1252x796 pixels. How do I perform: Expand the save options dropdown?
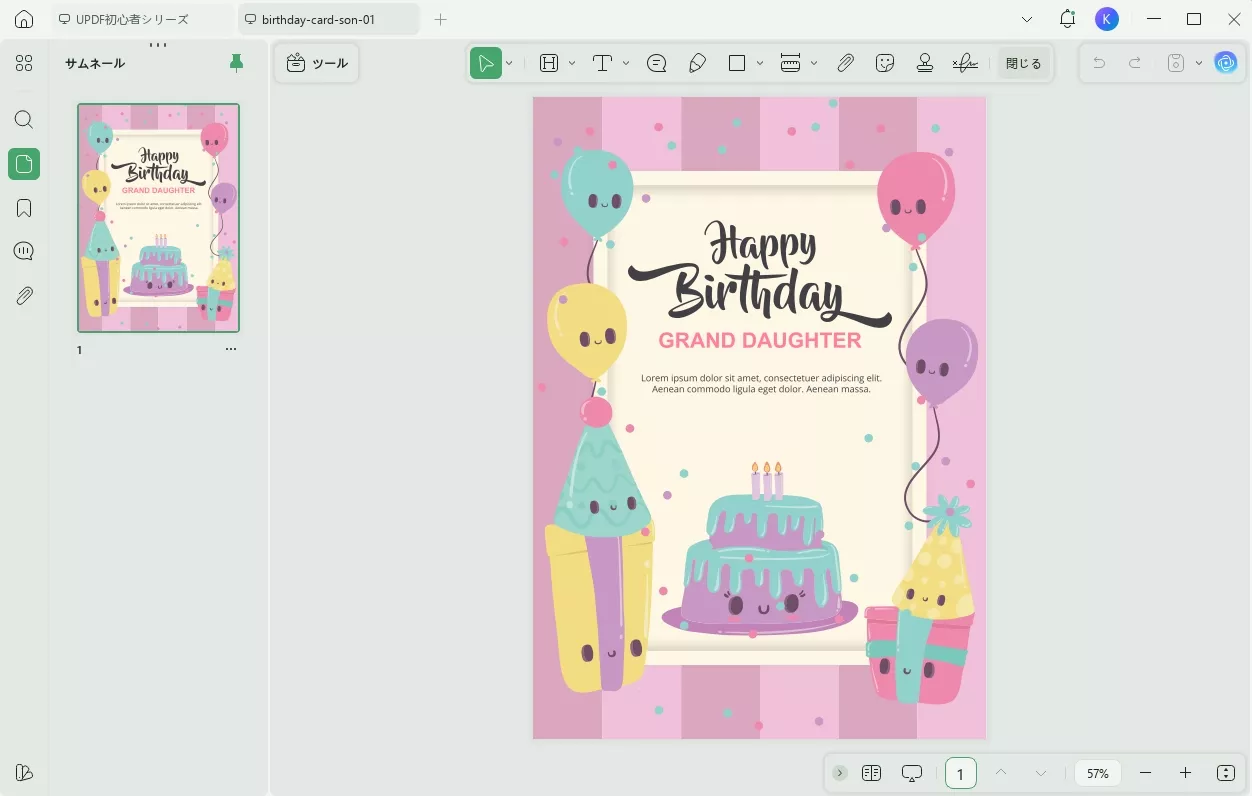(x=1199, y=63)
